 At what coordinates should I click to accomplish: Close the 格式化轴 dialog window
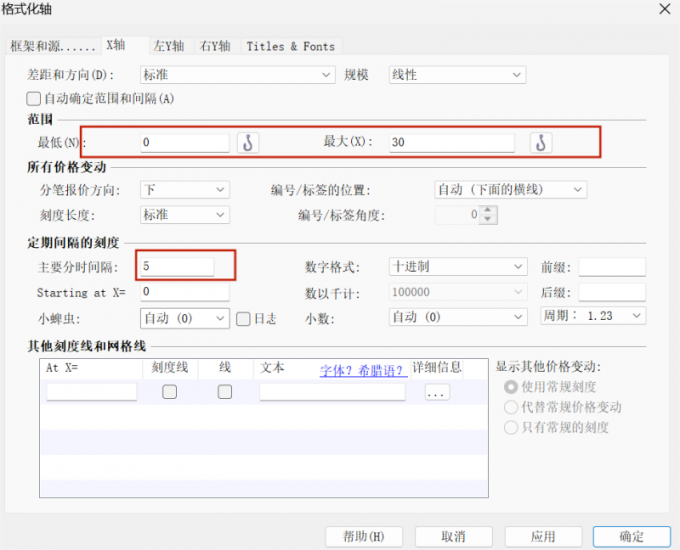coord(663,9)
